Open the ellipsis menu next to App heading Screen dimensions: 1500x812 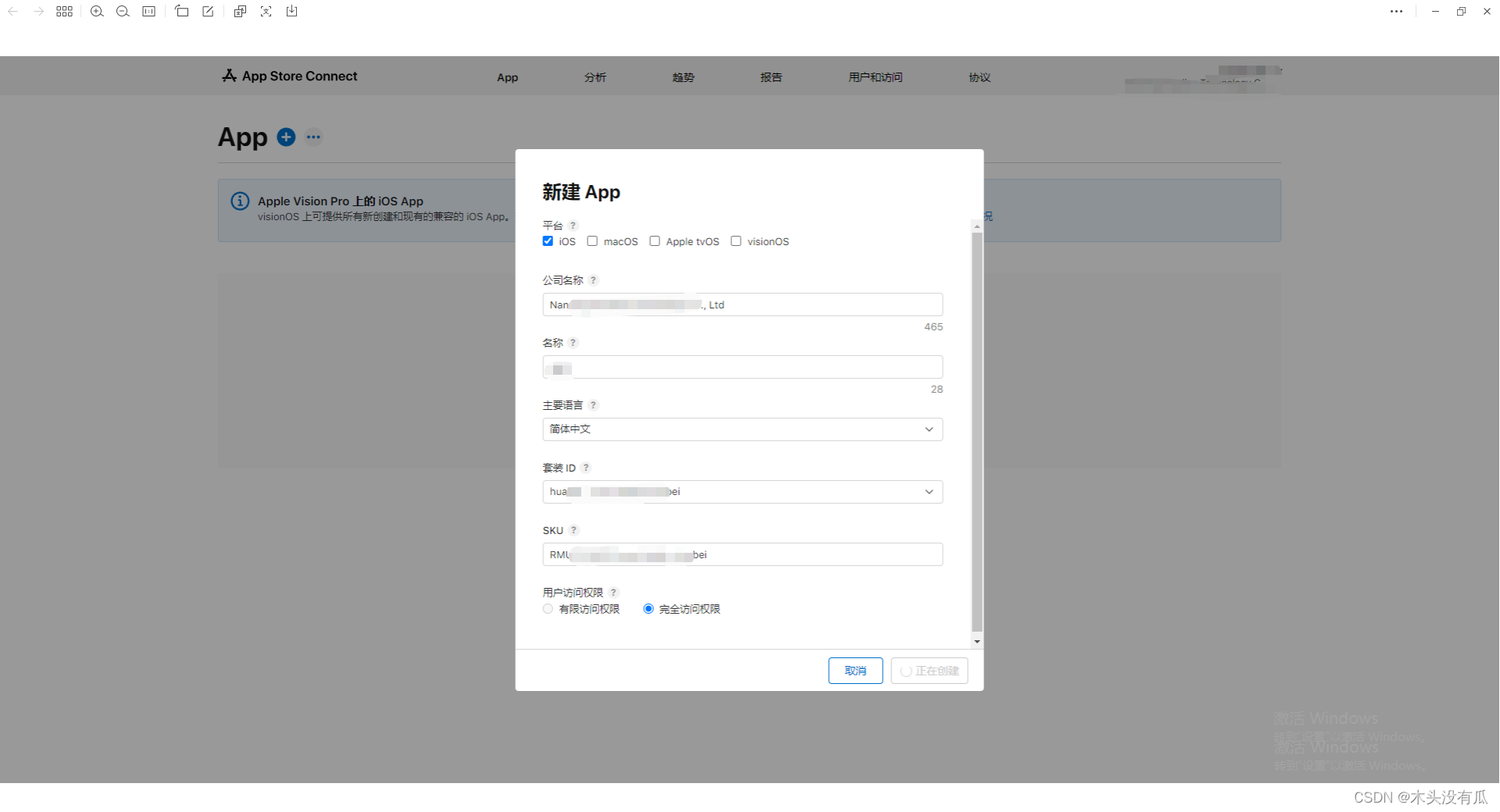313,137
